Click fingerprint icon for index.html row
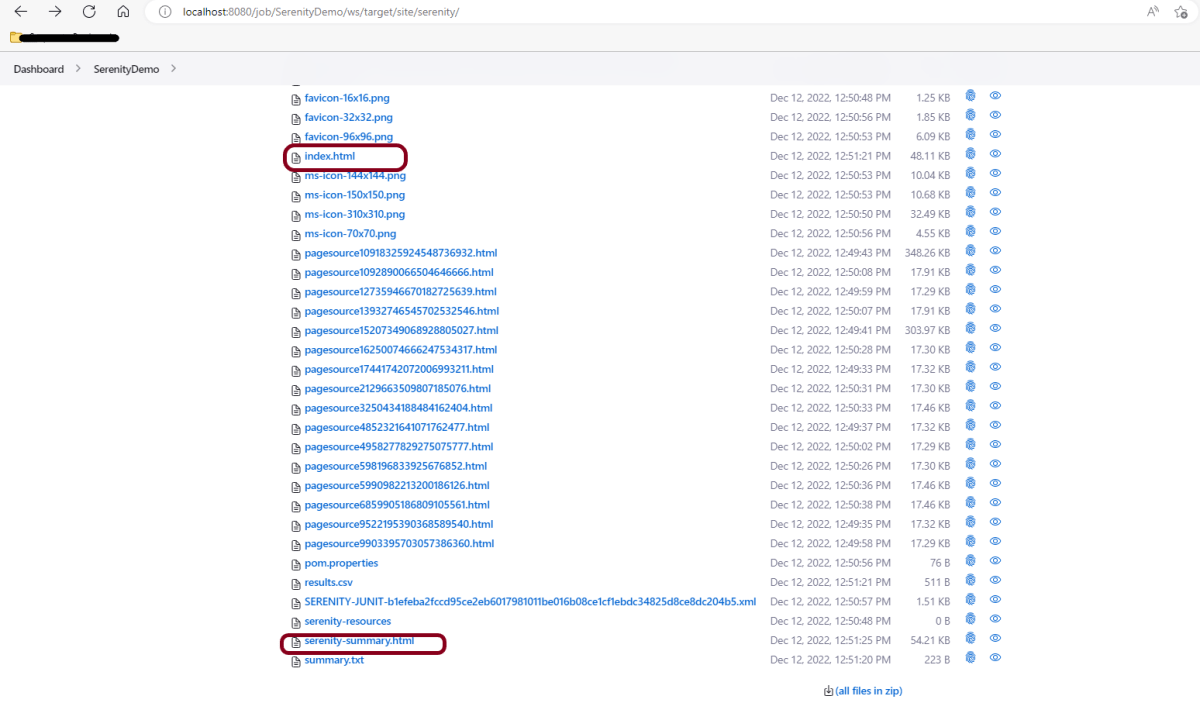Image resolution: width=1200 pixels, height=727 pixels. [x=970, y=154]
